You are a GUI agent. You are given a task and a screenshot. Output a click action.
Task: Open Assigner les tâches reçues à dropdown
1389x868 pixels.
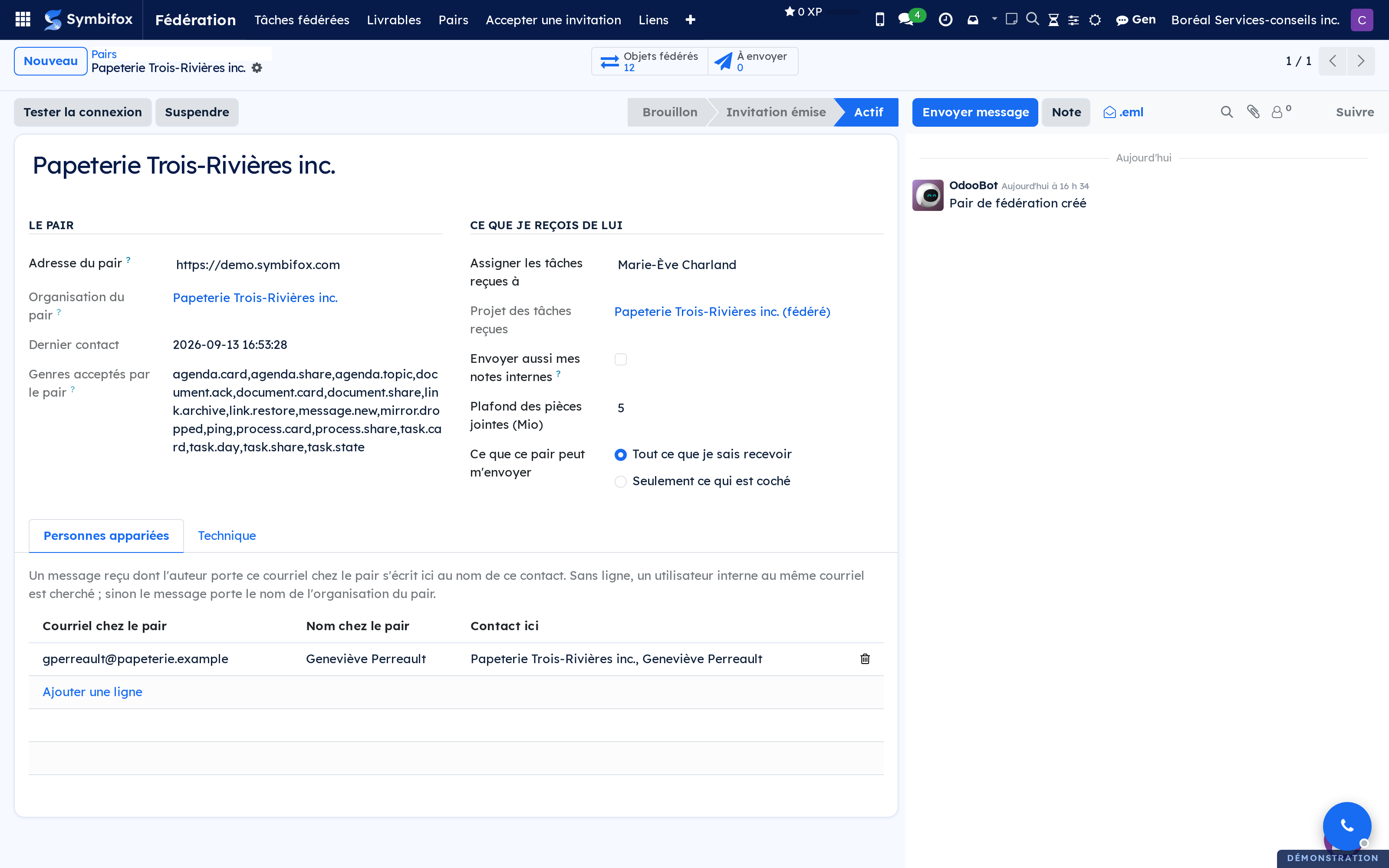coord(748,265)
